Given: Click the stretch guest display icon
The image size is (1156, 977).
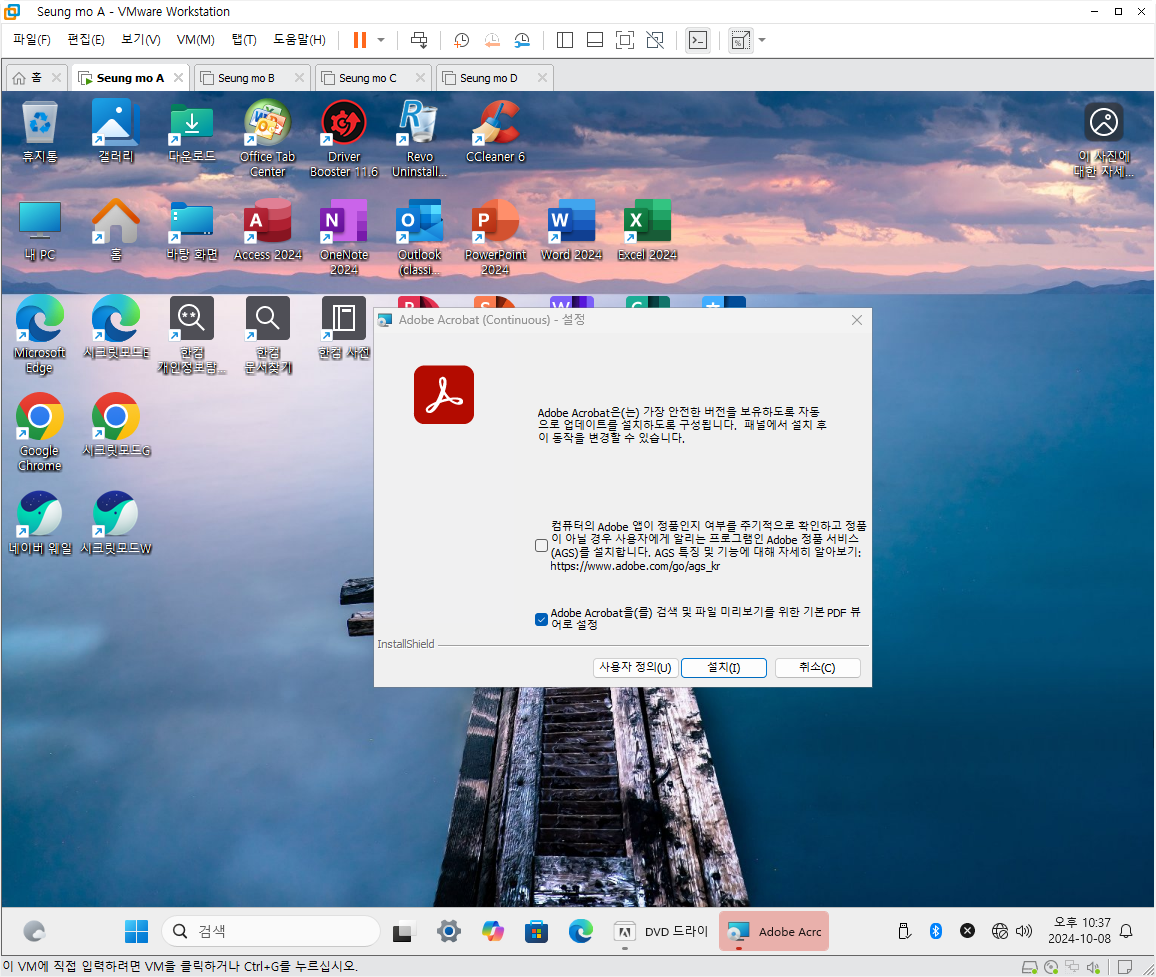Looking at the screenshot, I should pyautogui.click(x=740, y=40).
